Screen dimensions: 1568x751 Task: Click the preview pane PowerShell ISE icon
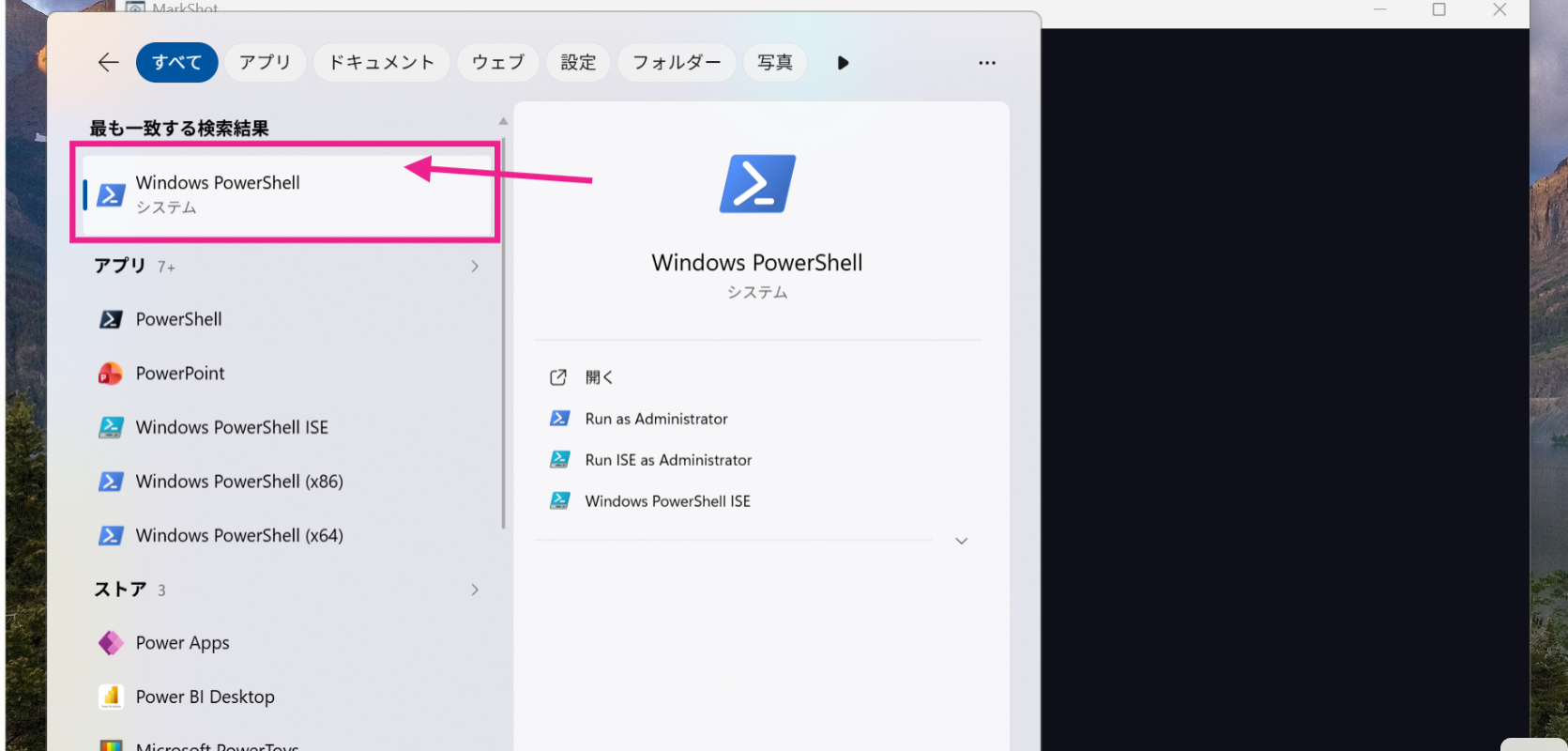[559, 501]
